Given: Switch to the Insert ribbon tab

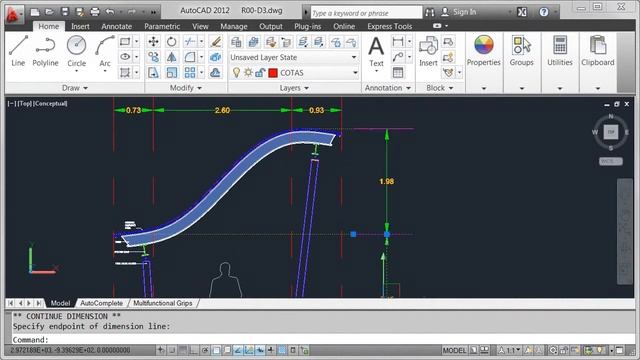Looking at the screenshot, I should tap(80, 26).
